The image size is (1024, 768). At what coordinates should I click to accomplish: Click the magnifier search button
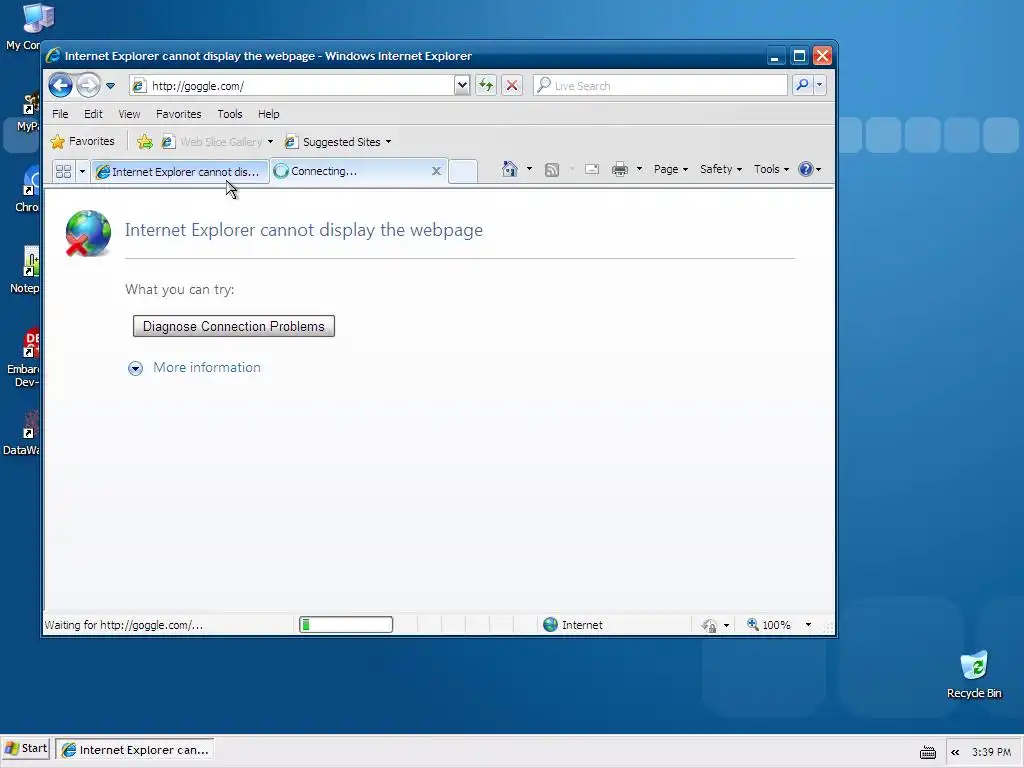[802, 85]
